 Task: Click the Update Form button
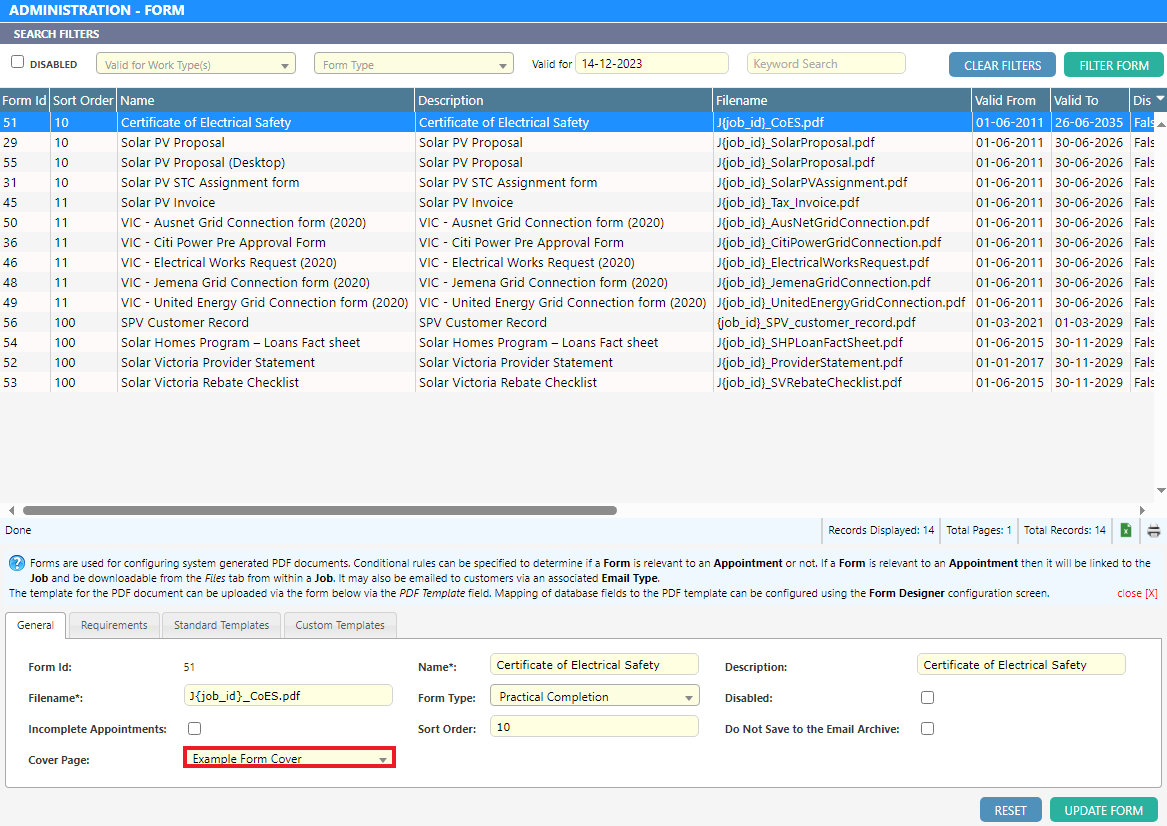(x=1103, y=810)
